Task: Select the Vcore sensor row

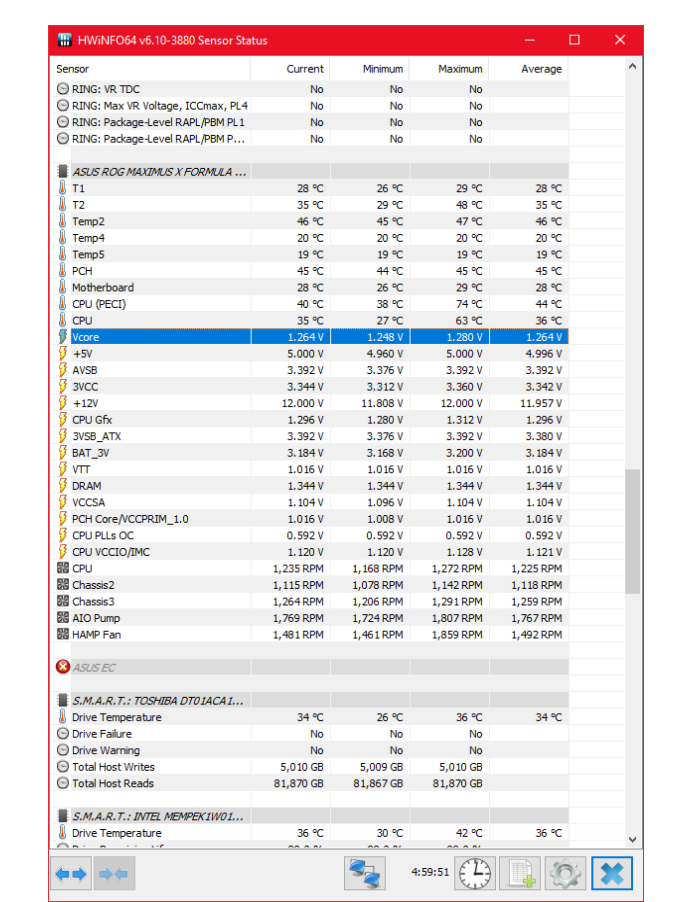Action: [309, 337]
